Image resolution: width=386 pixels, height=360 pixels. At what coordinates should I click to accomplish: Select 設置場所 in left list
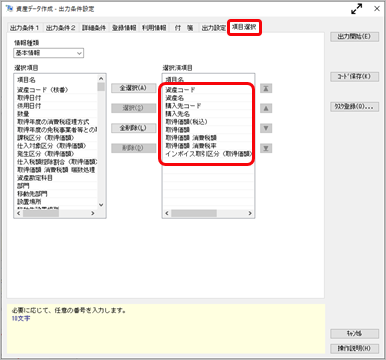56,202
